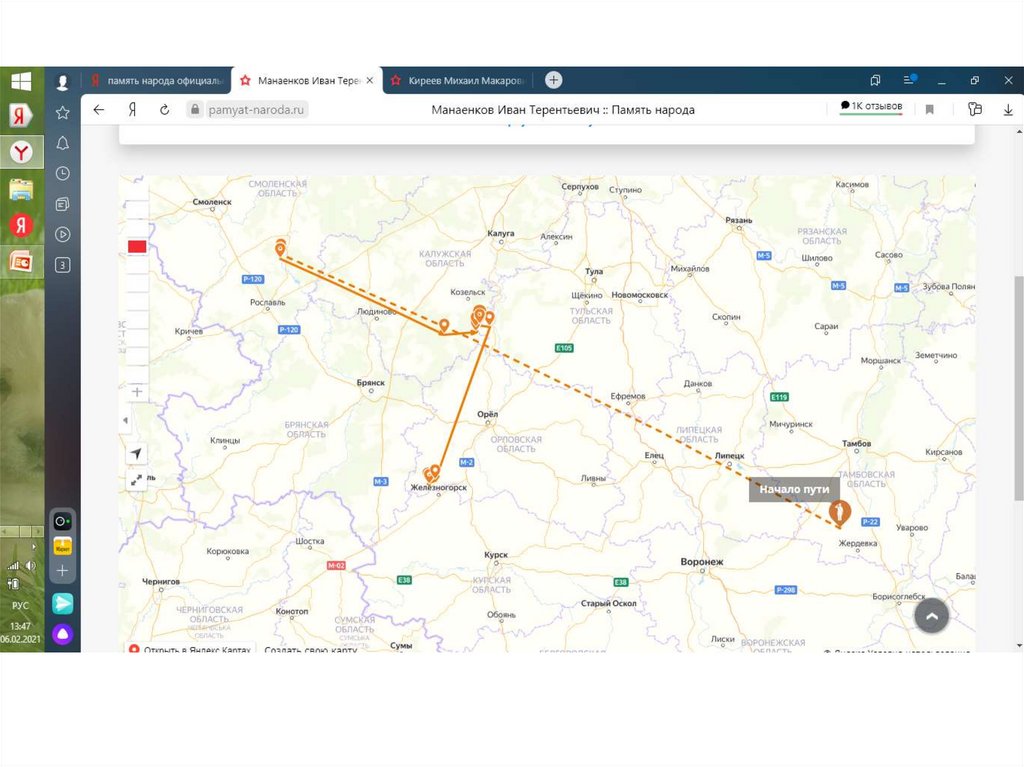Screen dimensions: 1024x767
Task: Open browsing history clock icon
Action: pyautogui.click(x=63, y=173)
